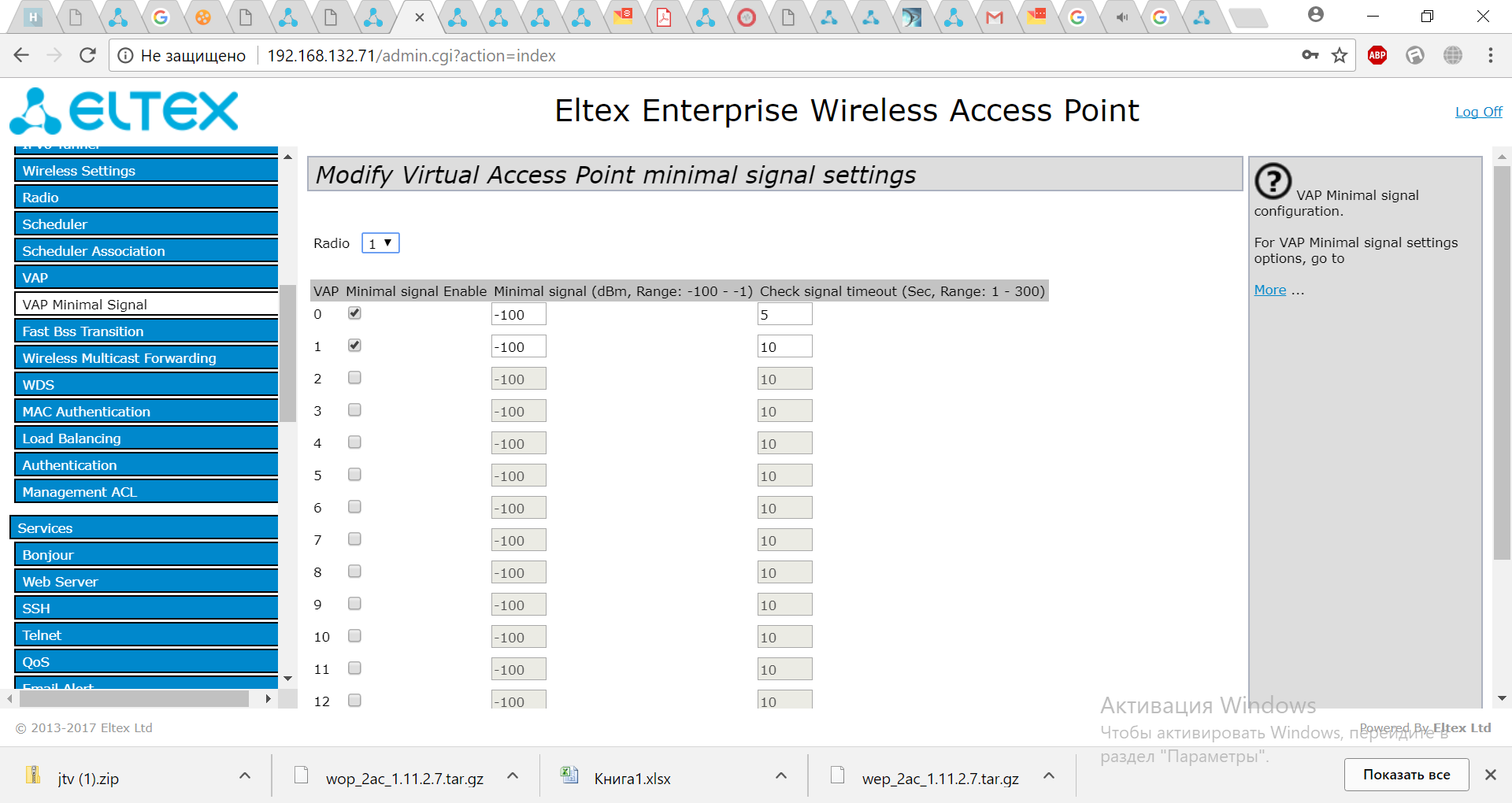Click the sidebar horizontal scrollbar thumb
The width and height of the screenshot is (1512, 803).
point(134,698)
